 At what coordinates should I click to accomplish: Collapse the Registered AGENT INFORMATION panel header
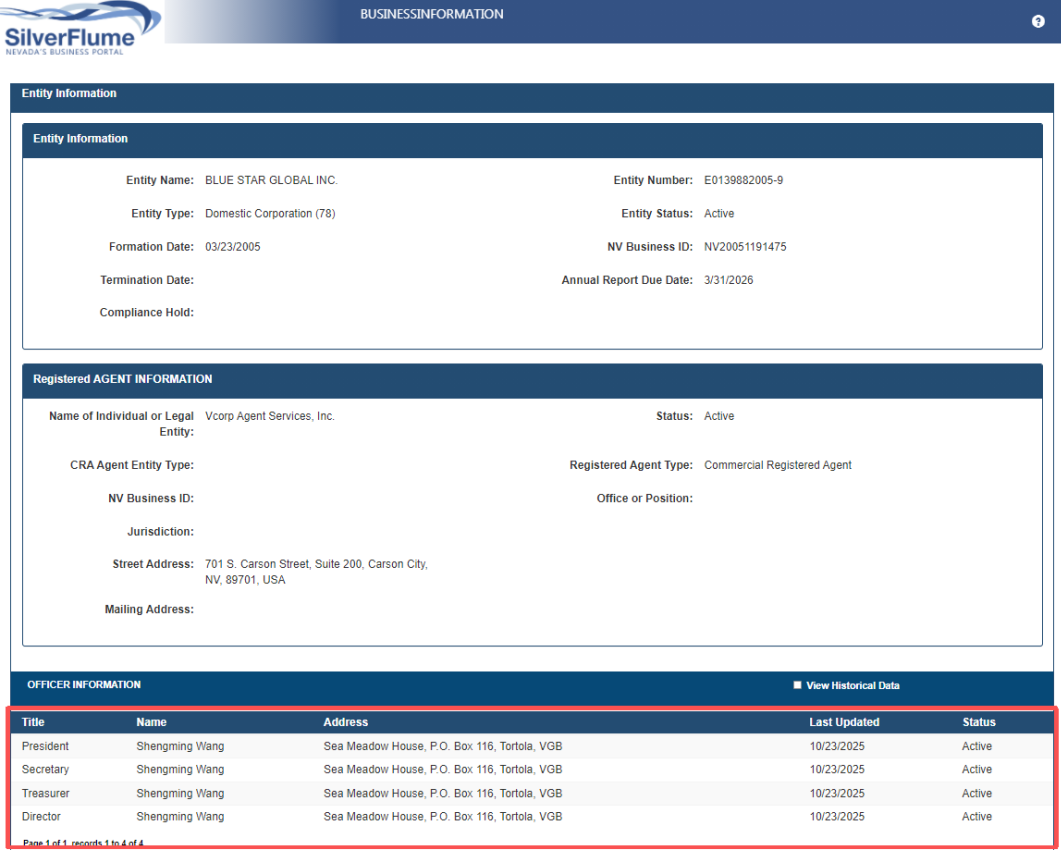click(122, 380)
